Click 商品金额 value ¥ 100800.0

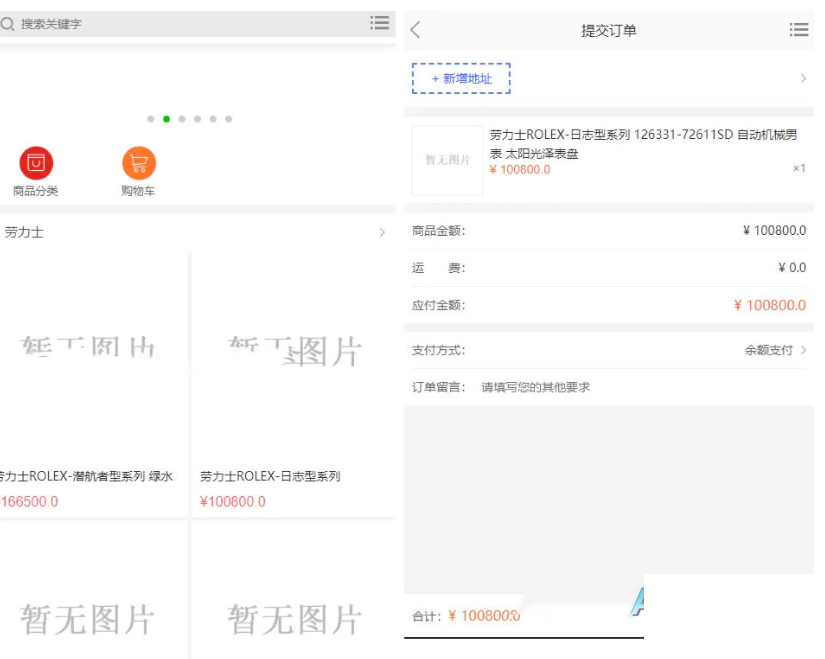[774, 231]
